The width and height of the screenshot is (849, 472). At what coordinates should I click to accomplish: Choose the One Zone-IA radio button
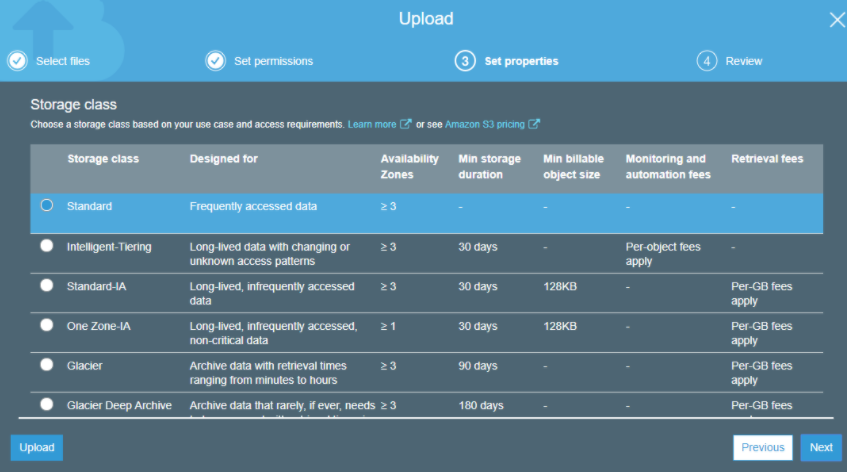point(47,325)
